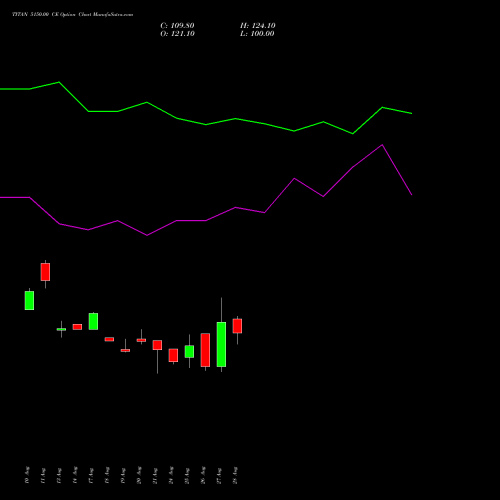
Task: Click the large green candlestick for 27 Aug
Action: [221, 344]
